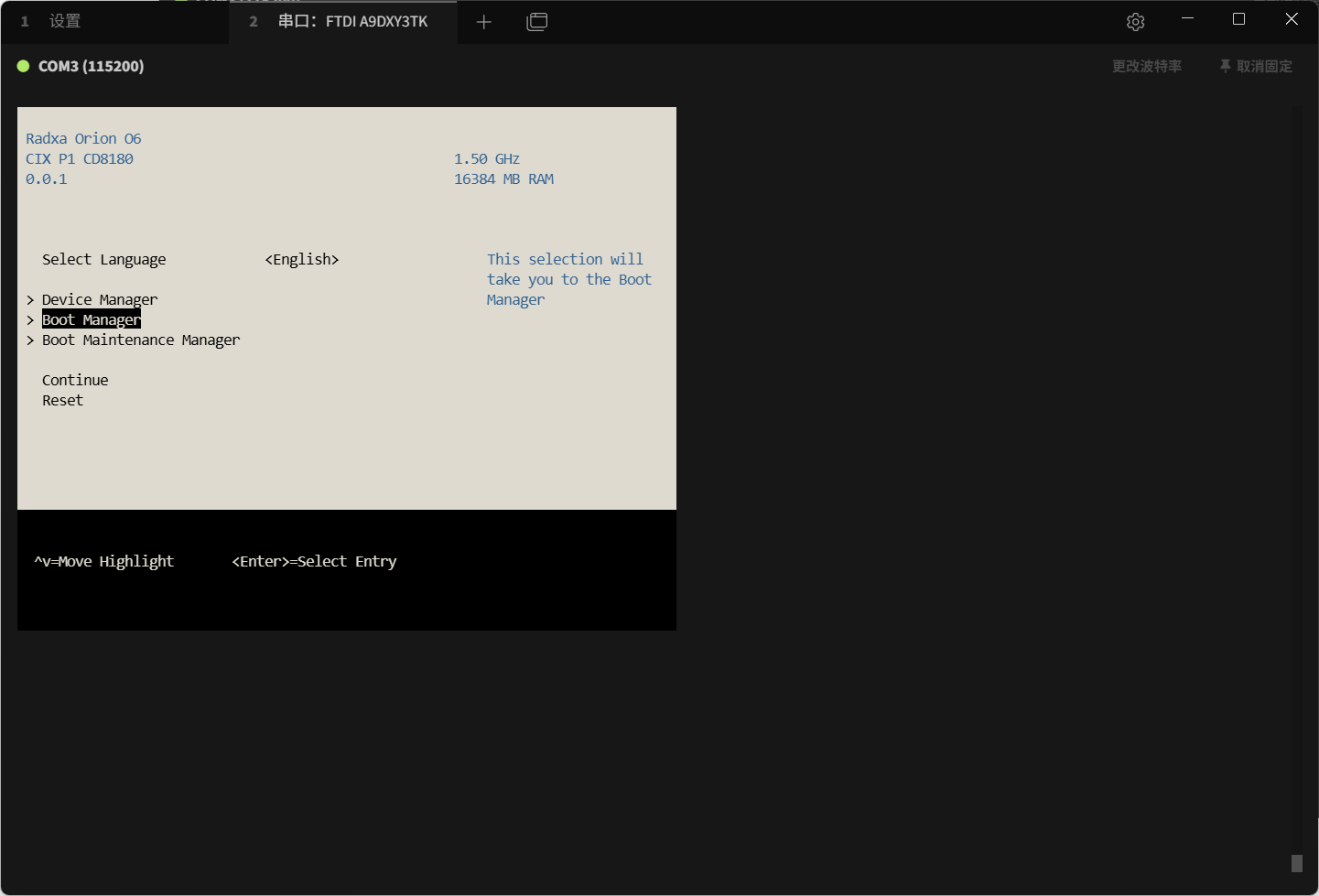Close the terminal application window

pyautogui.click(x=1291, y=19)
